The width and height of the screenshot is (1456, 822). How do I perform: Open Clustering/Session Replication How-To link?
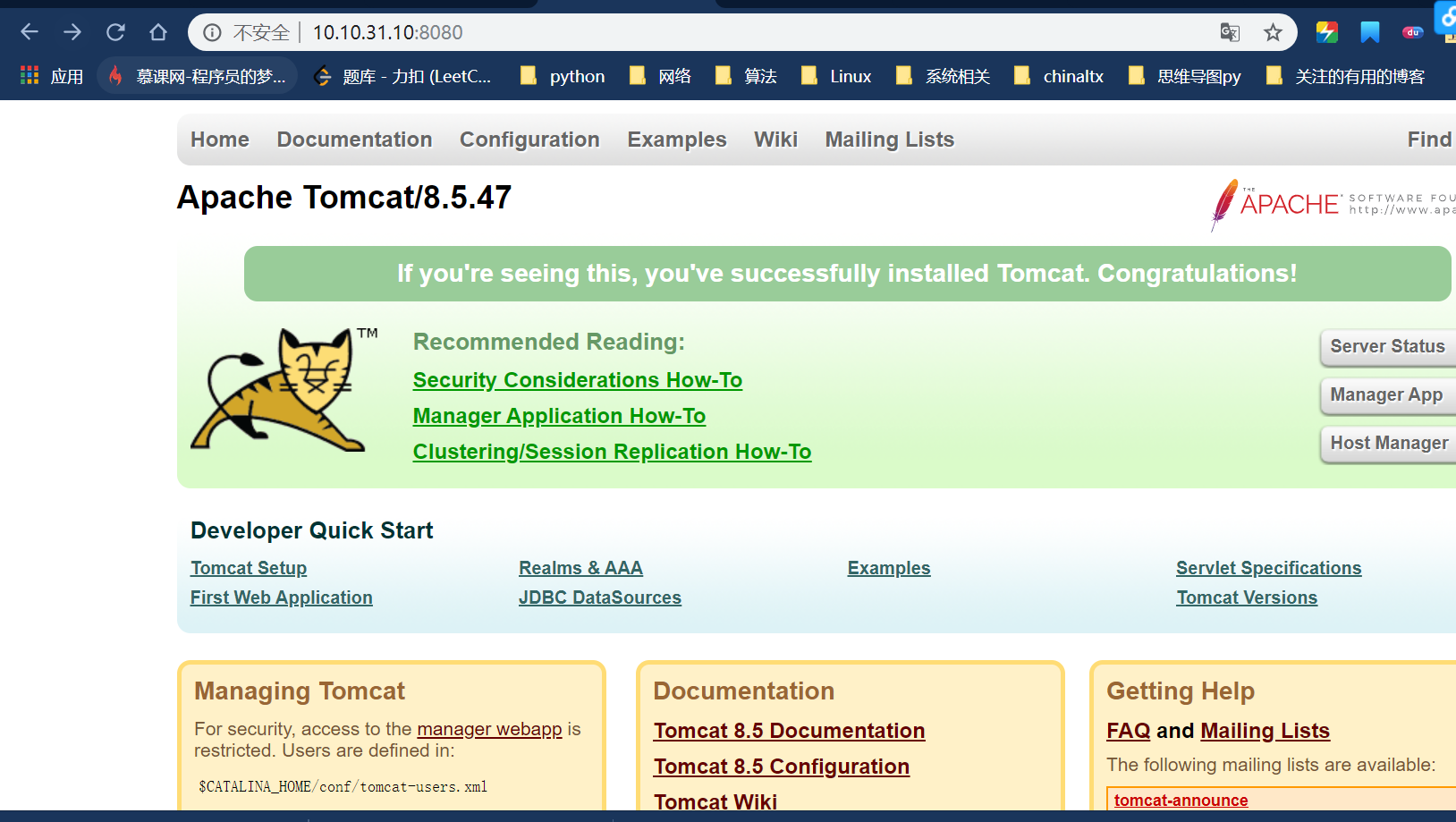point(612,452)
